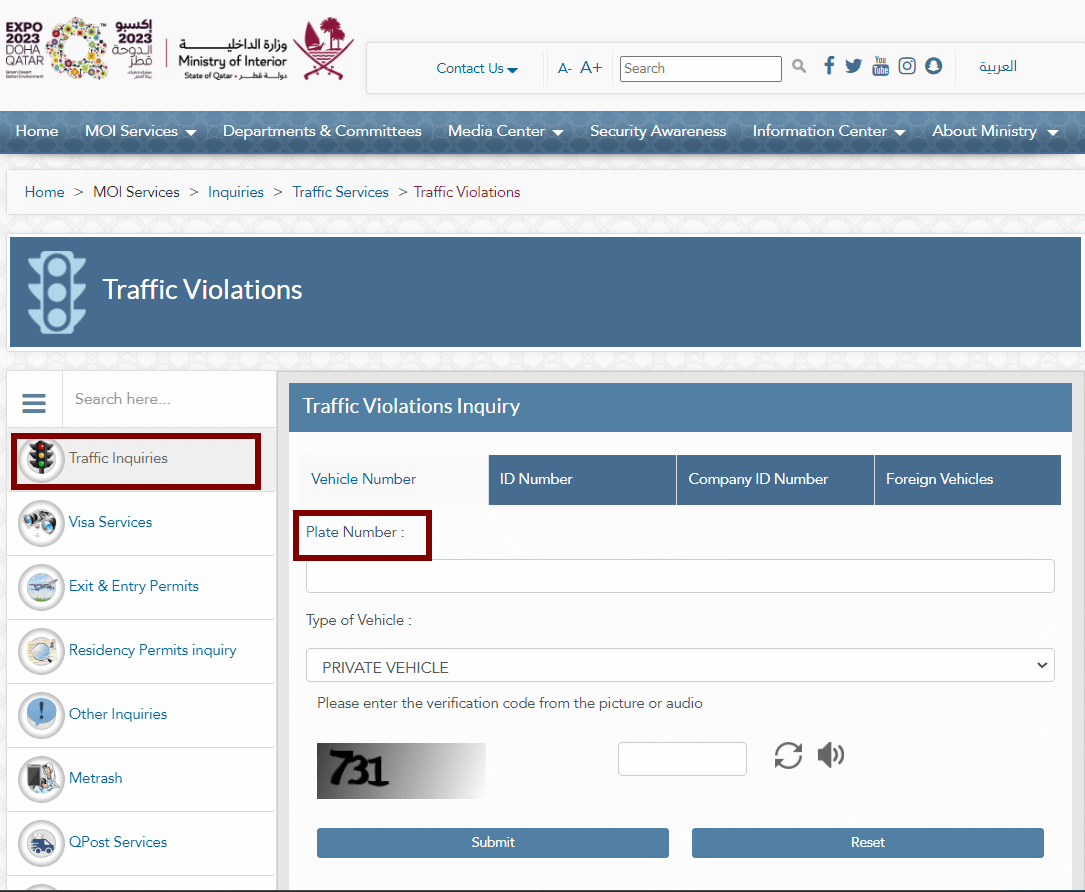Screen dimensions: 1085x892
Task: Play the audio verification code
Action: 830,755
